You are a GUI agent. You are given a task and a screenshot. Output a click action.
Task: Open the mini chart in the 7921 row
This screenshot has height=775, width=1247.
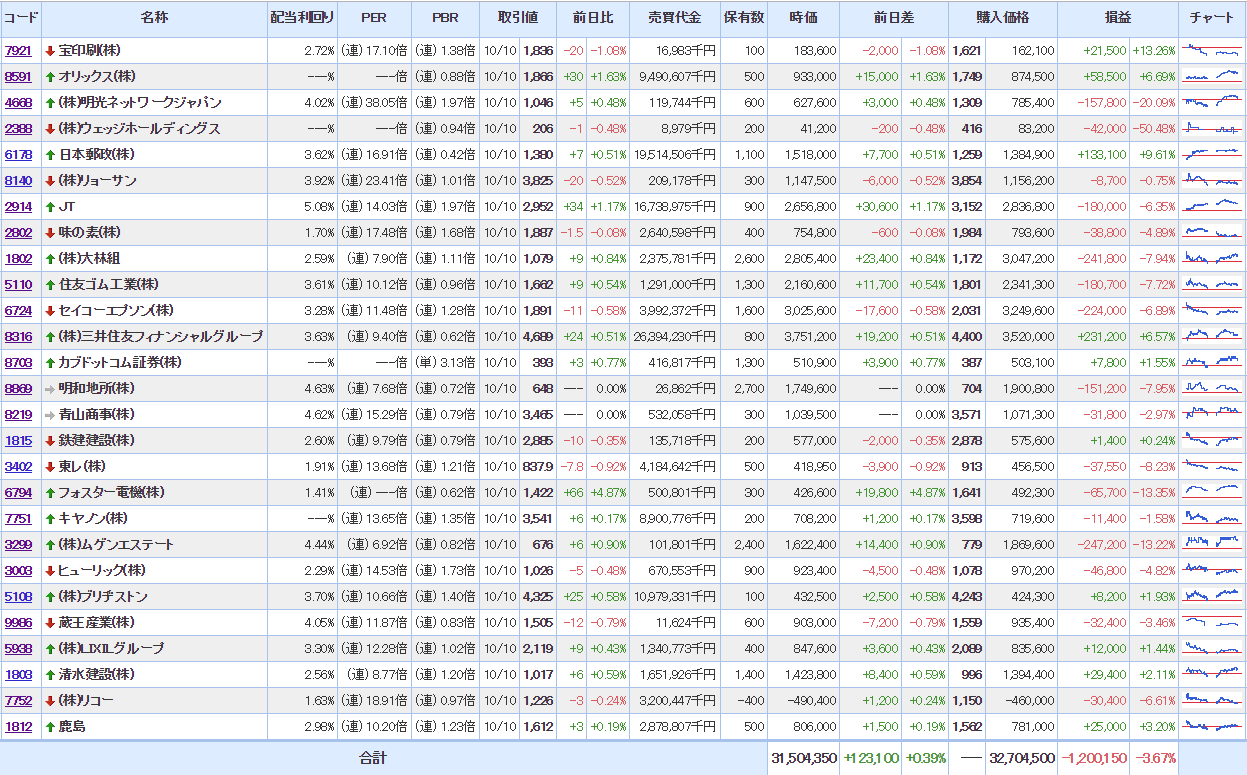pos(1211,50)
